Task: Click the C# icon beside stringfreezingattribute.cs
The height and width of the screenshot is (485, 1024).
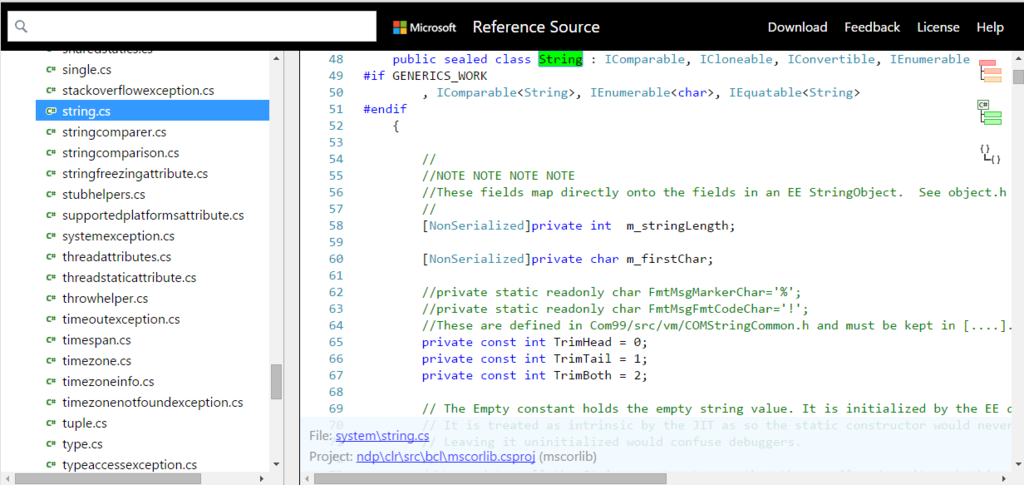Action: point(50,174)
